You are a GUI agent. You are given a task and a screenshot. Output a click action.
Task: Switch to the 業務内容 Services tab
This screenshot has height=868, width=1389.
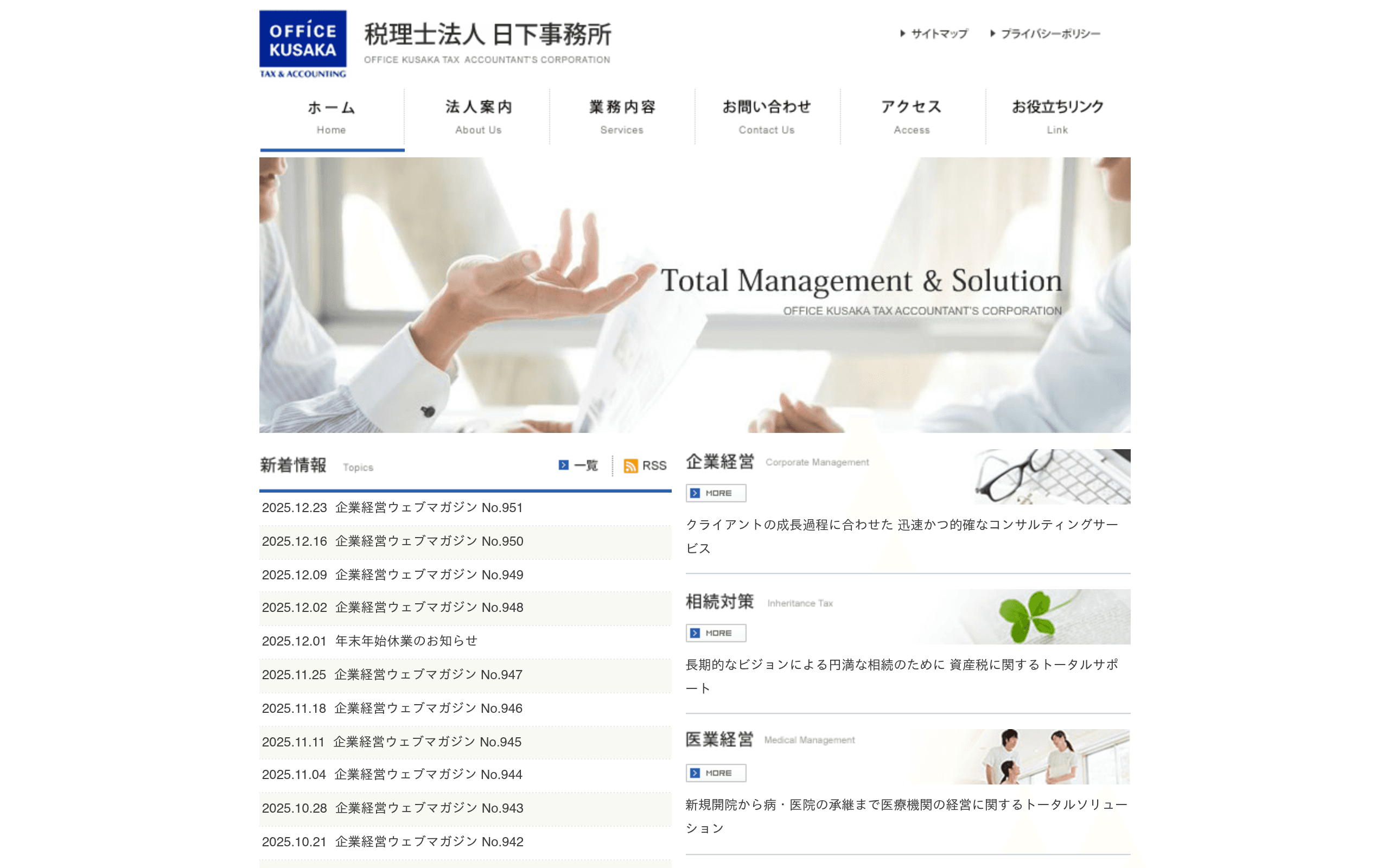click(x=622, y=116)
